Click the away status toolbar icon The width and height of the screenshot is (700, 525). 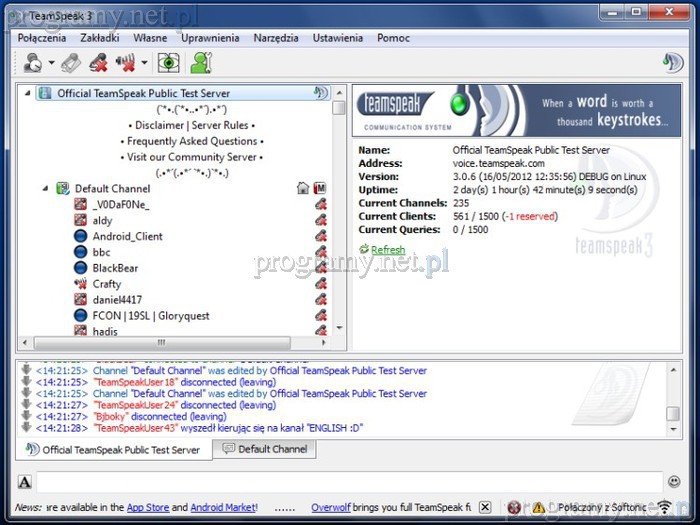[31, 63]
